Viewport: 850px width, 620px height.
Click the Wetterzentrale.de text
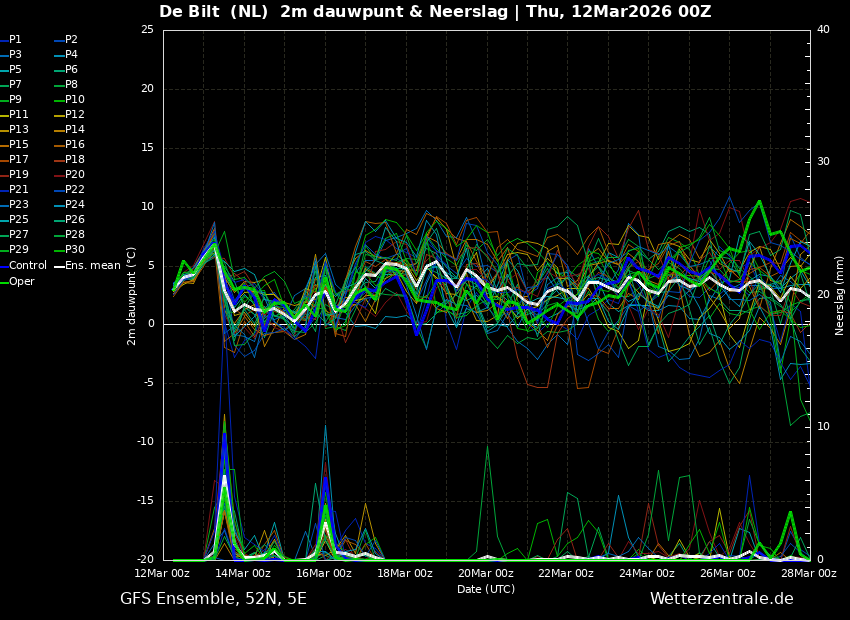pyautogui.click(x=721, y=599)
